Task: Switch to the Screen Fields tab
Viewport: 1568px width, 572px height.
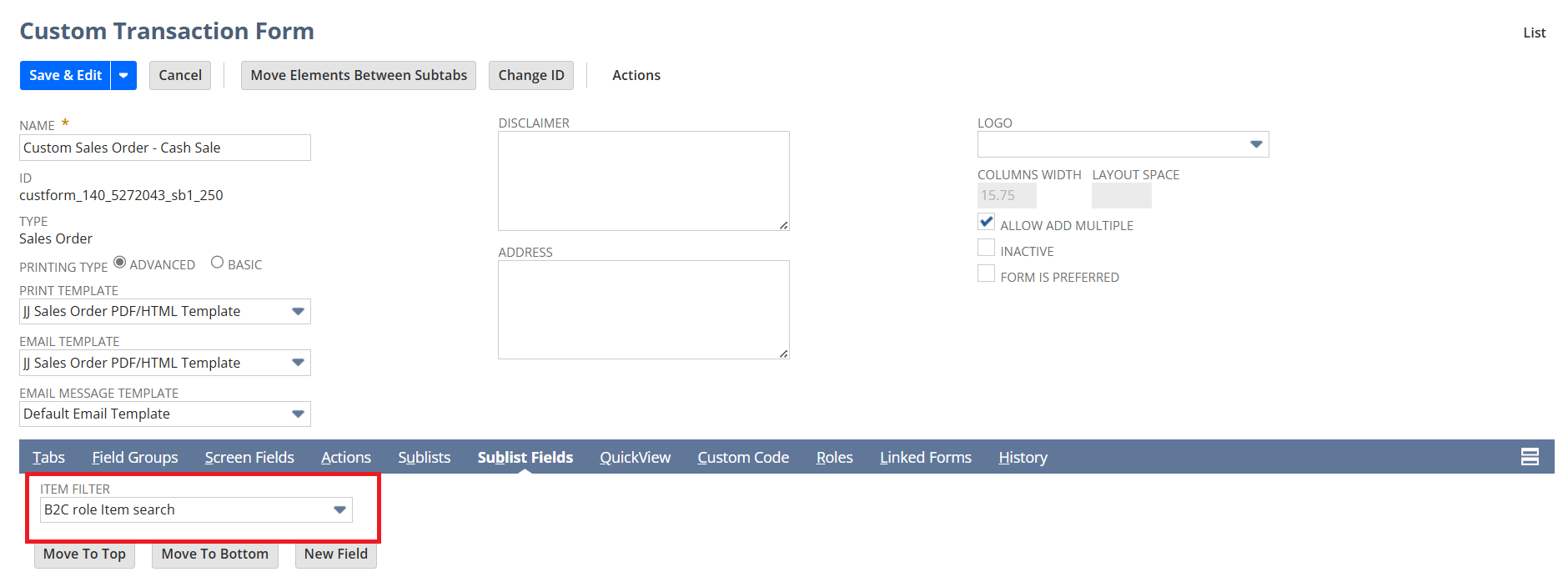Action: tap(249, 458)
